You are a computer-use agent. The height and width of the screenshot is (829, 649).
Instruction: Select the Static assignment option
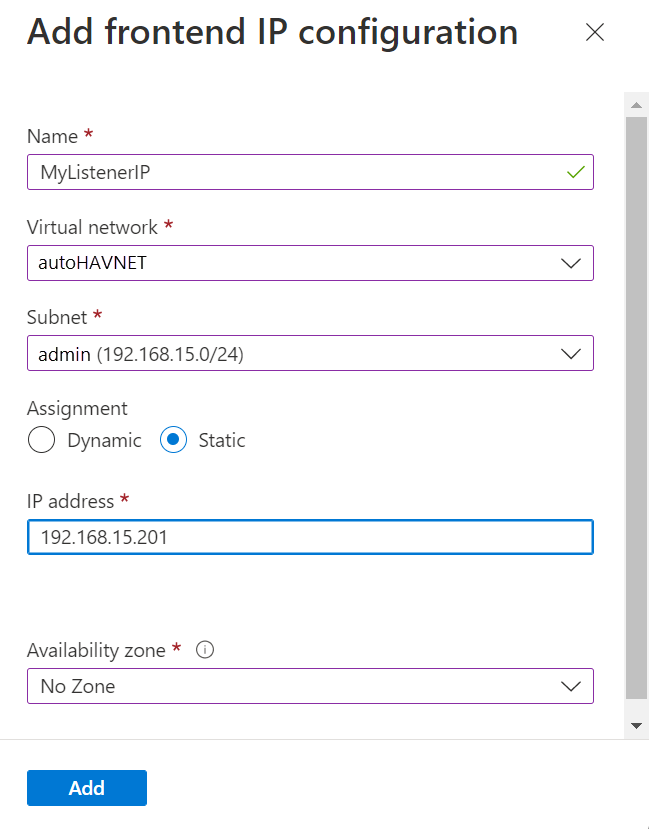pos(171,440)
